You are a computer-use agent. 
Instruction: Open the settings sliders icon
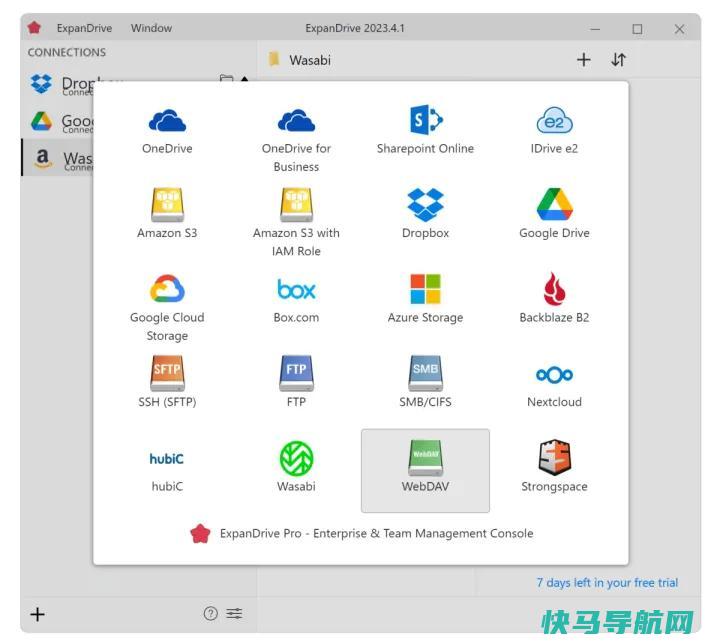(234, 613)
